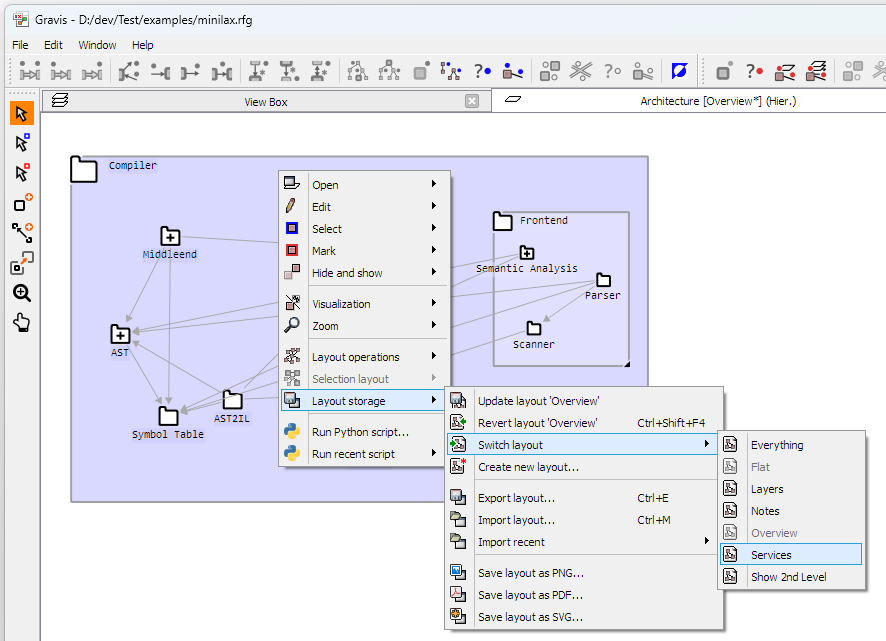Open the Help menu
Screen dimensions: 886x641
(x=142, y=45)
